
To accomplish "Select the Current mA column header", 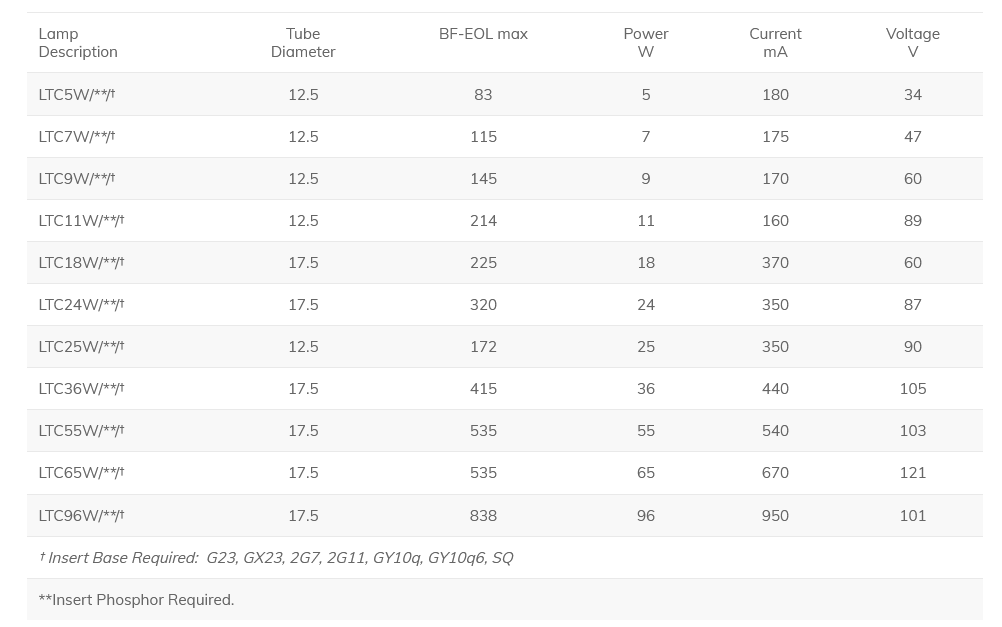I will pyautogui.click(x=775, y=43).
